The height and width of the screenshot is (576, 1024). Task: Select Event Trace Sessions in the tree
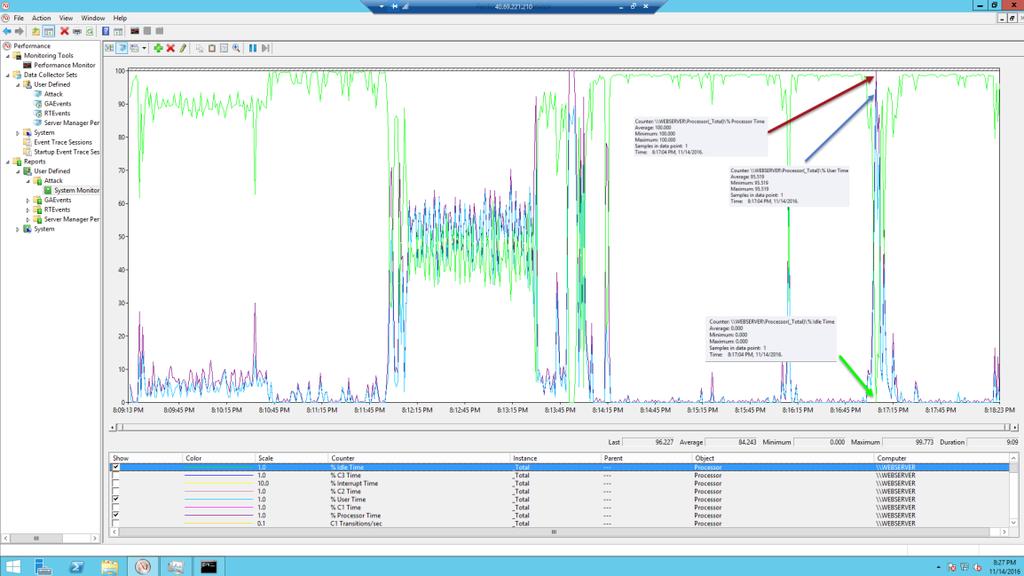coord(63,142)
